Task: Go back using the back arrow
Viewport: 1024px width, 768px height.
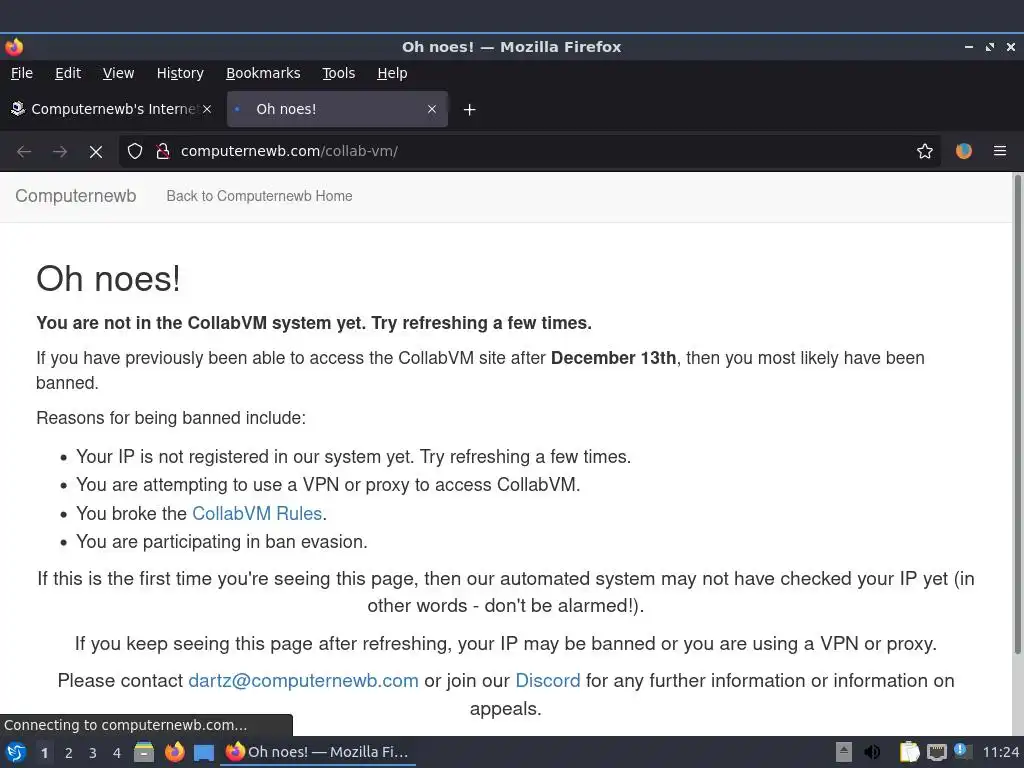Action: 24,152
